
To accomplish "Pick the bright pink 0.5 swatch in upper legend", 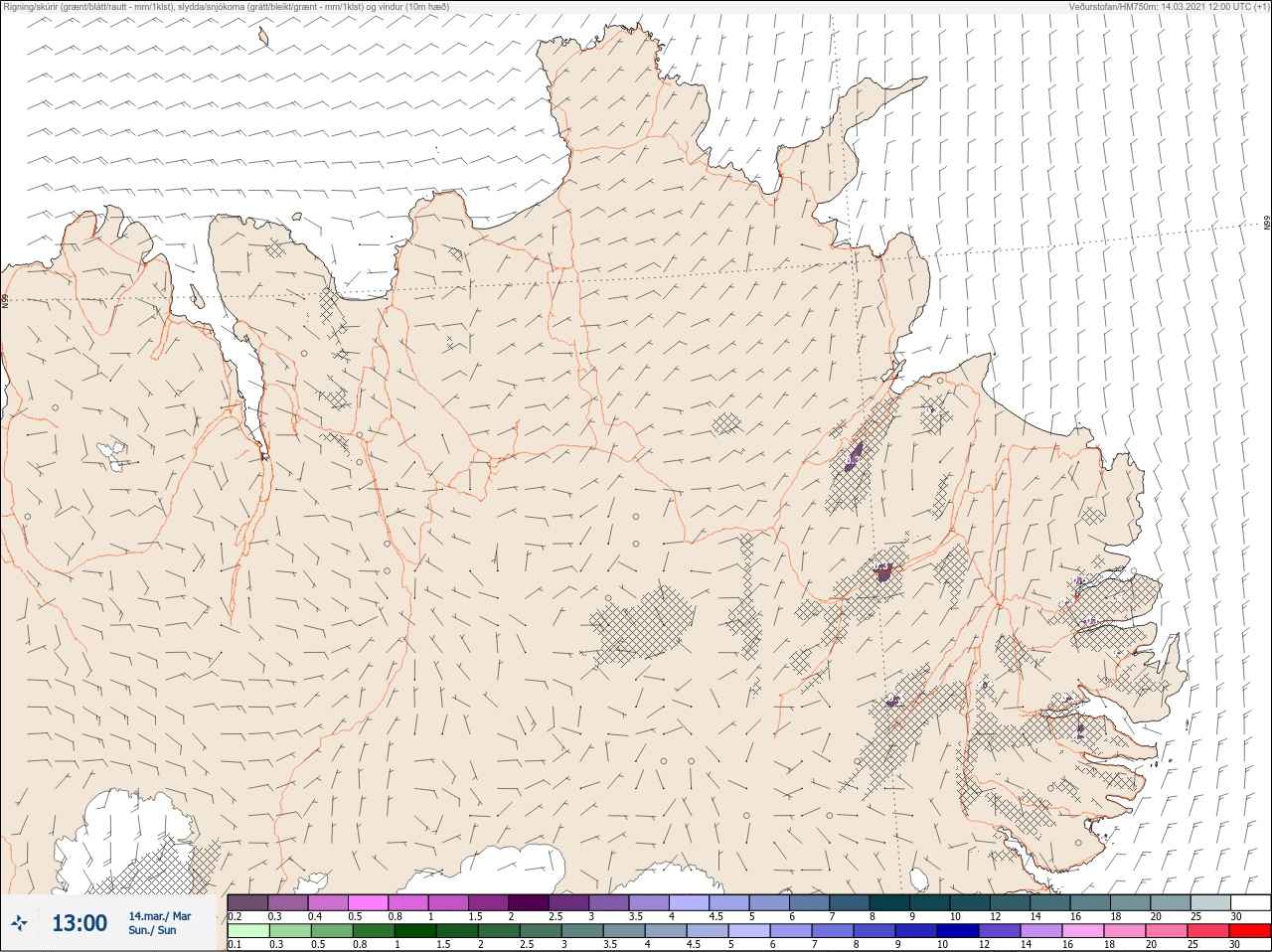I will 368,902.
